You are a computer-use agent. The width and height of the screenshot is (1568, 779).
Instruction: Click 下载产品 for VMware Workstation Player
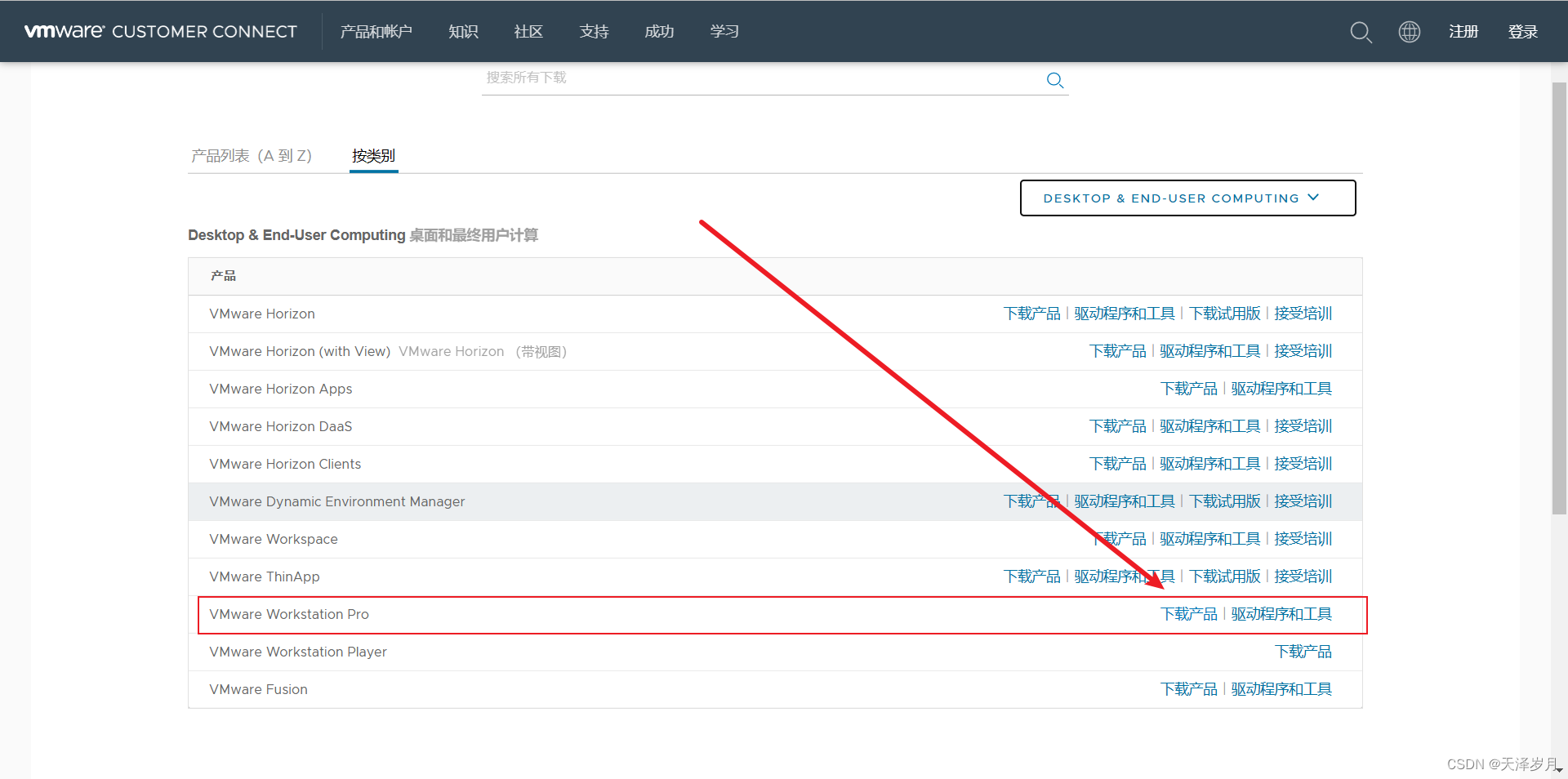click(1303, 652)
